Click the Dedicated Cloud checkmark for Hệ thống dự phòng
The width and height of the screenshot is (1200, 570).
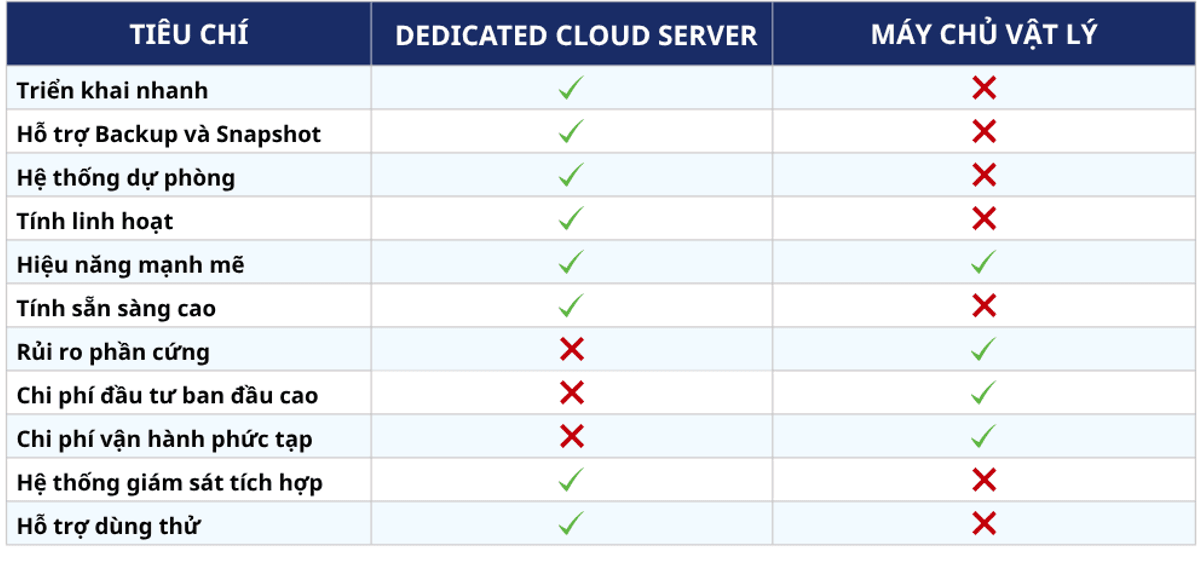[x=571, y=176]
